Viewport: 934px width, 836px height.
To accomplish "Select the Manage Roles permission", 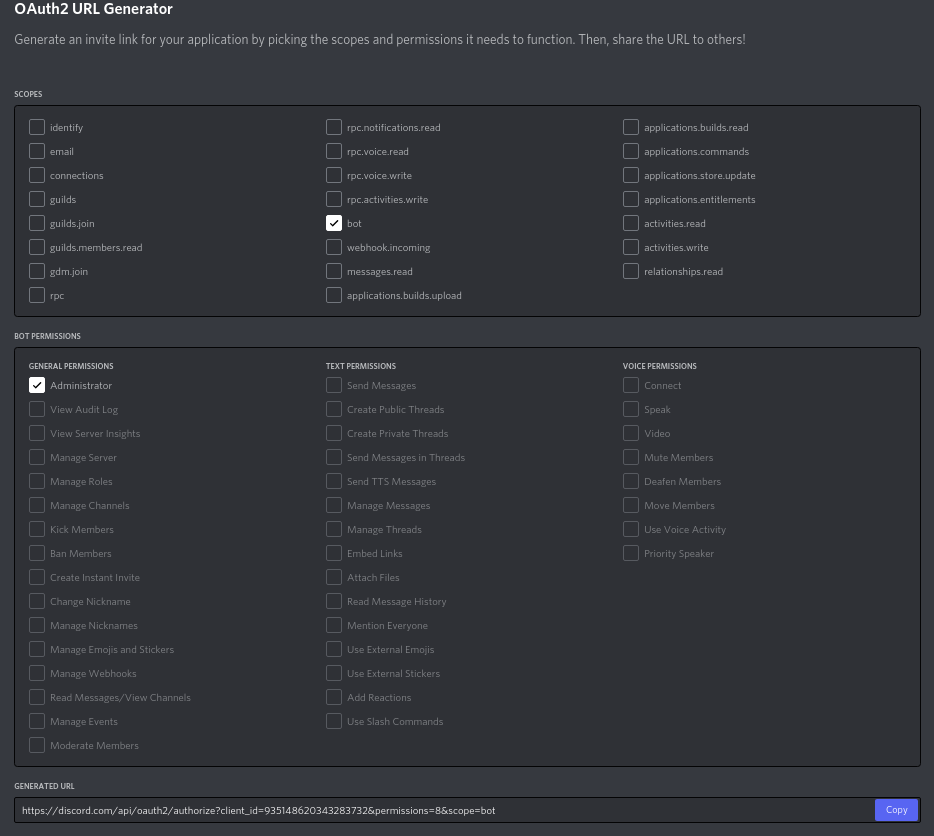I will click(37, 481).
